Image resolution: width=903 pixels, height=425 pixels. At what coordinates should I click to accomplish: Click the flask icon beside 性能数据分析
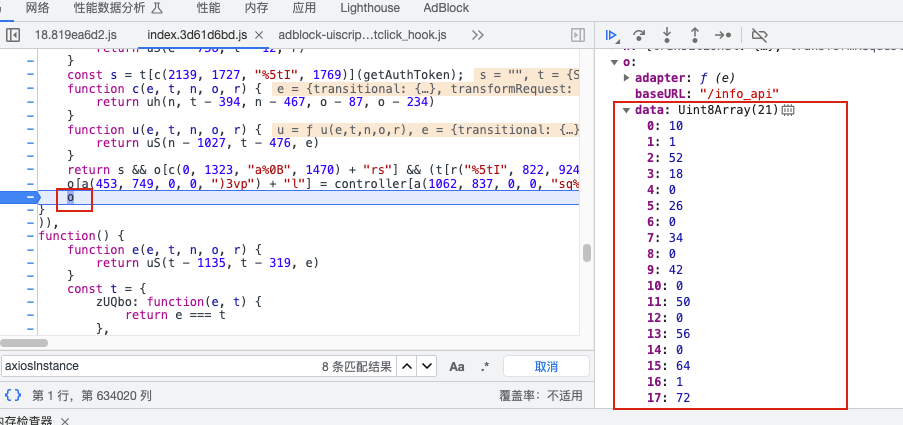[157, 8]
